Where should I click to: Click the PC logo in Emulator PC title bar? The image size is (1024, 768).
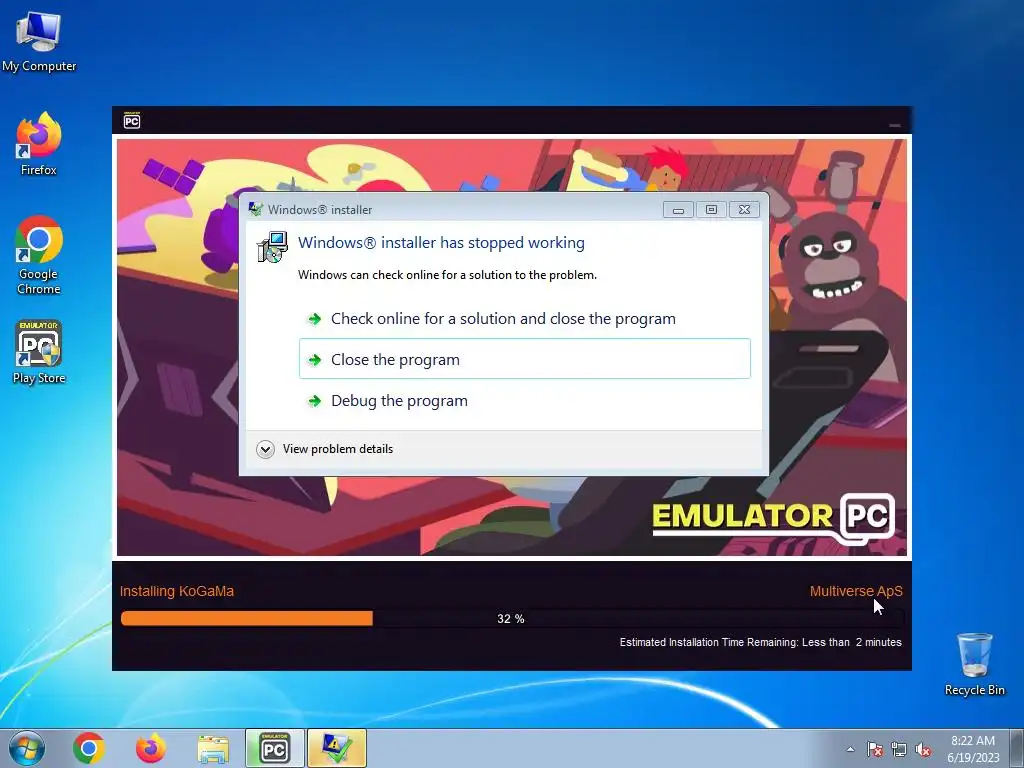(x=132, y=120)
